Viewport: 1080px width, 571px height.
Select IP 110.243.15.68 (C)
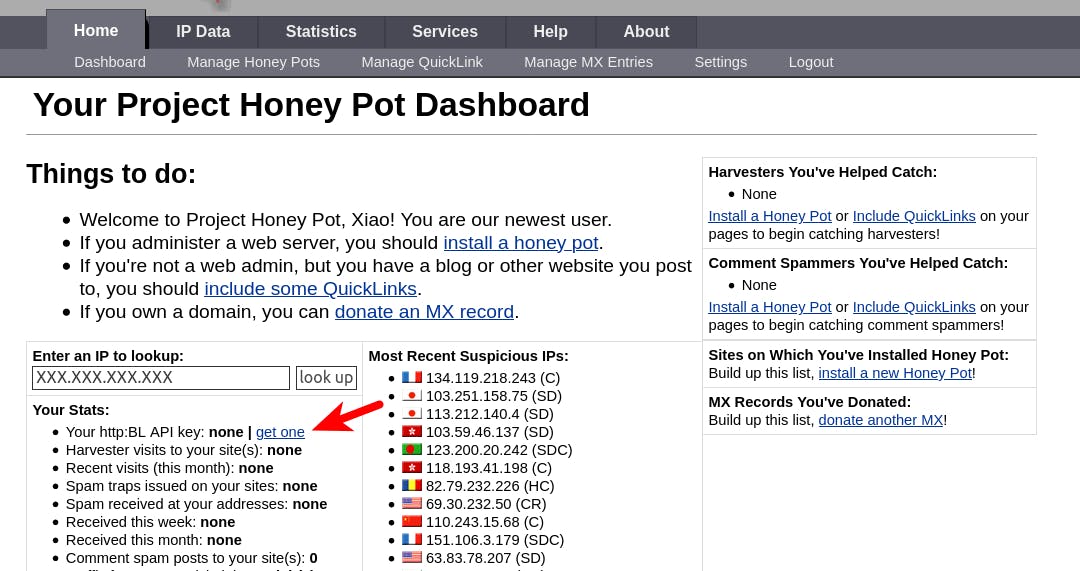(x=485, y=522)
